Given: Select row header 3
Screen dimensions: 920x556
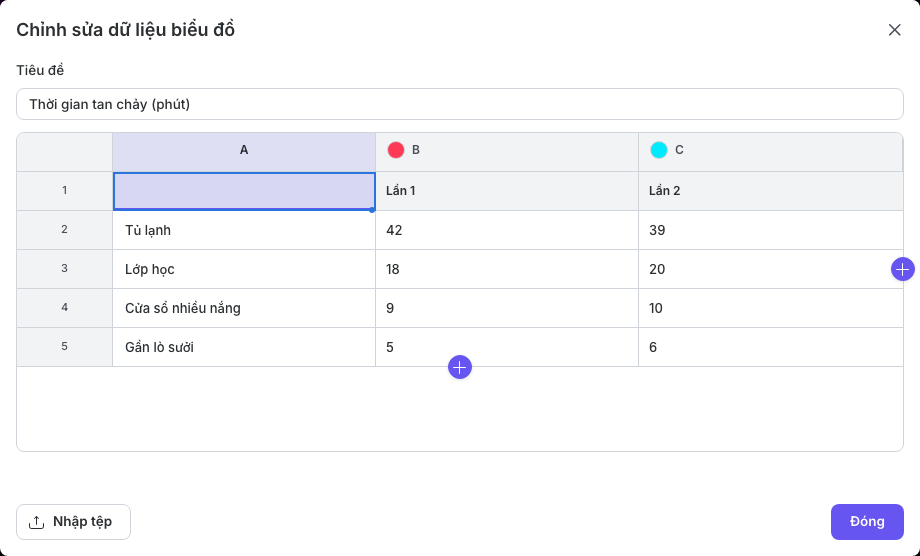Looking at the screenshot, I should click(x=65, y=269).
